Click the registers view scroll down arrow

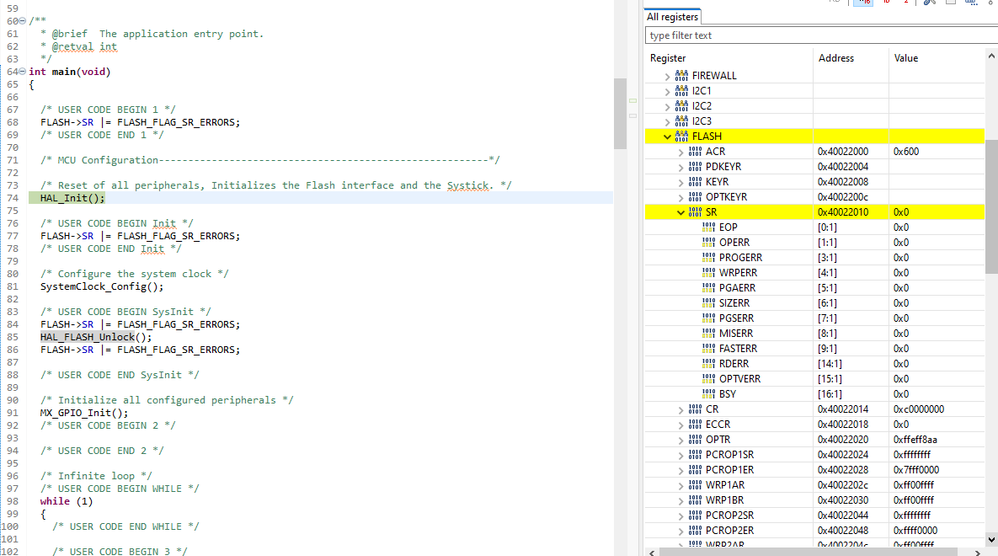[991, 539]
